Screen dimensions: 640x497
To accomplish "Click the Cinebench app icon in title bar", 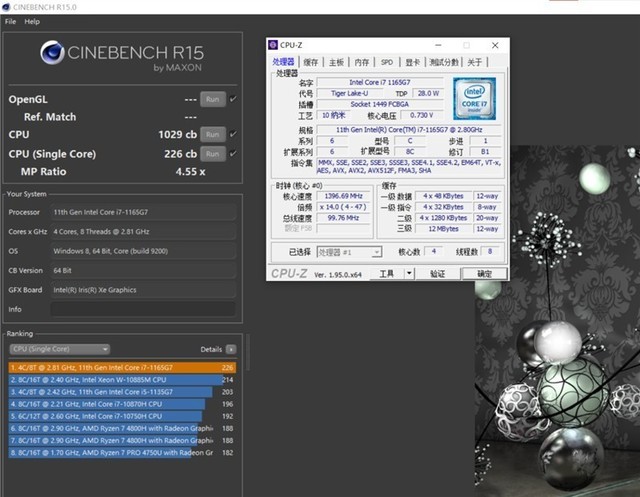I will (x=6, y=7).
